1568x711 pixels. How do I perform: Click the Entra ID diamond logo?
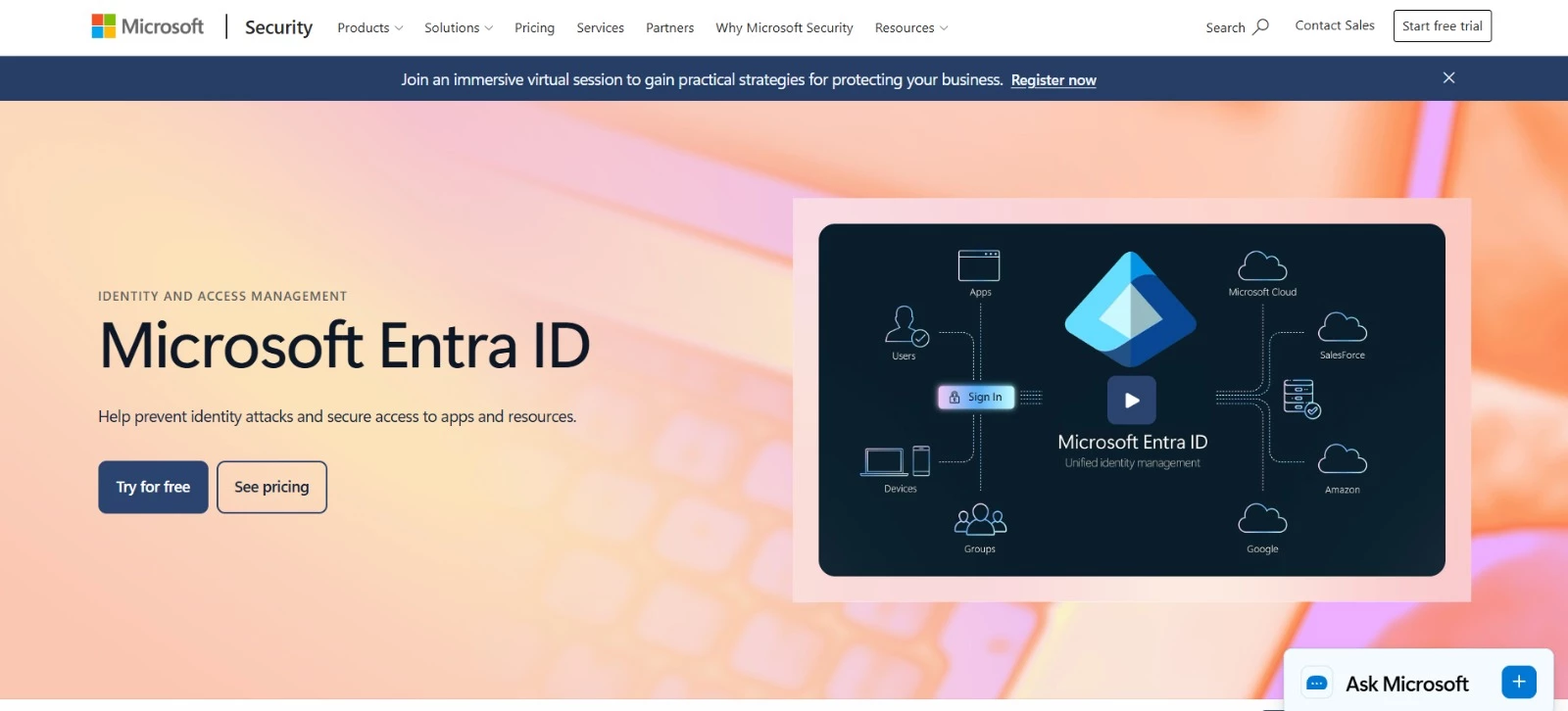(x=1131, y=308)
